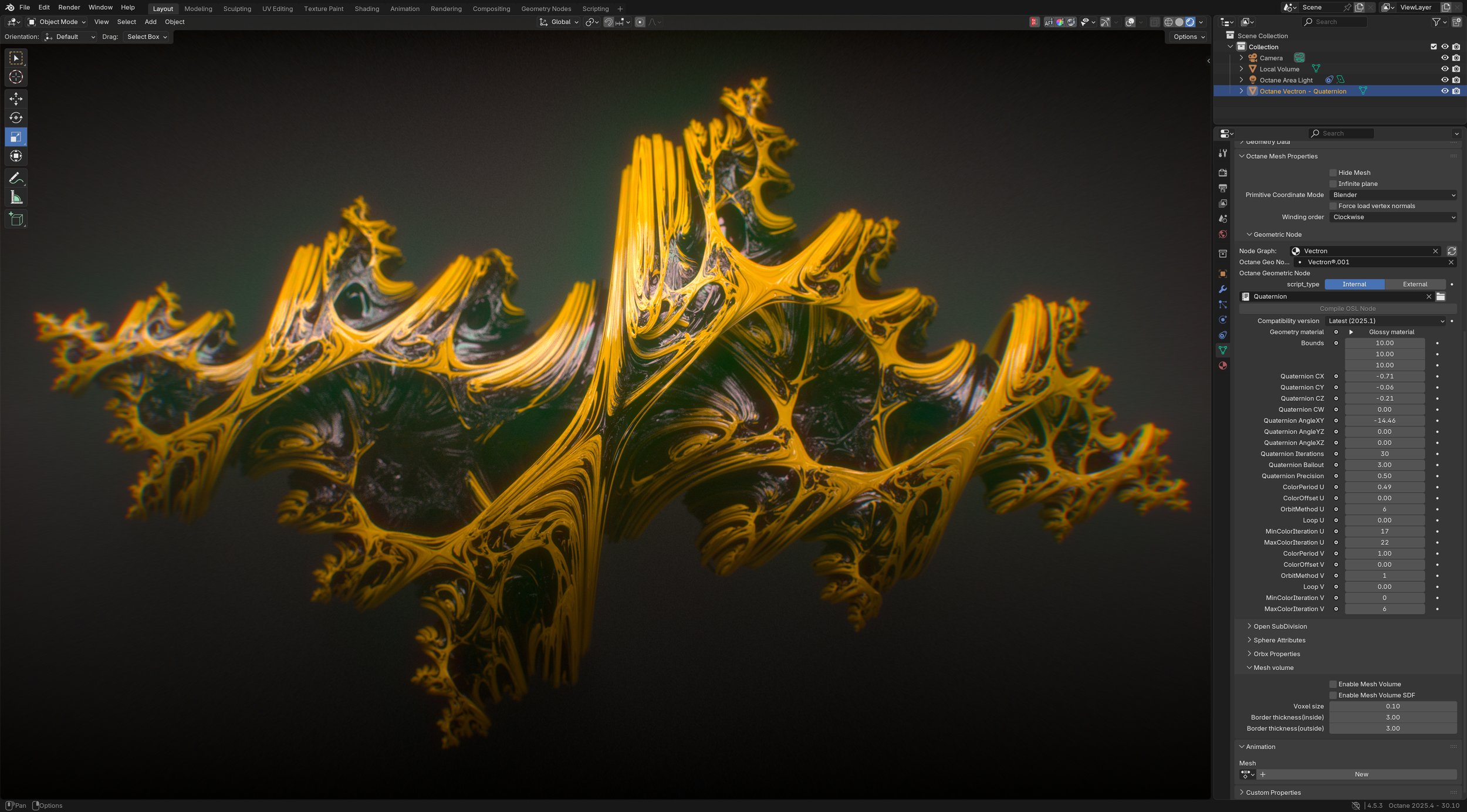Edit the Voxel size value field
The image size is (1467, 812).
pos(1394,706)
